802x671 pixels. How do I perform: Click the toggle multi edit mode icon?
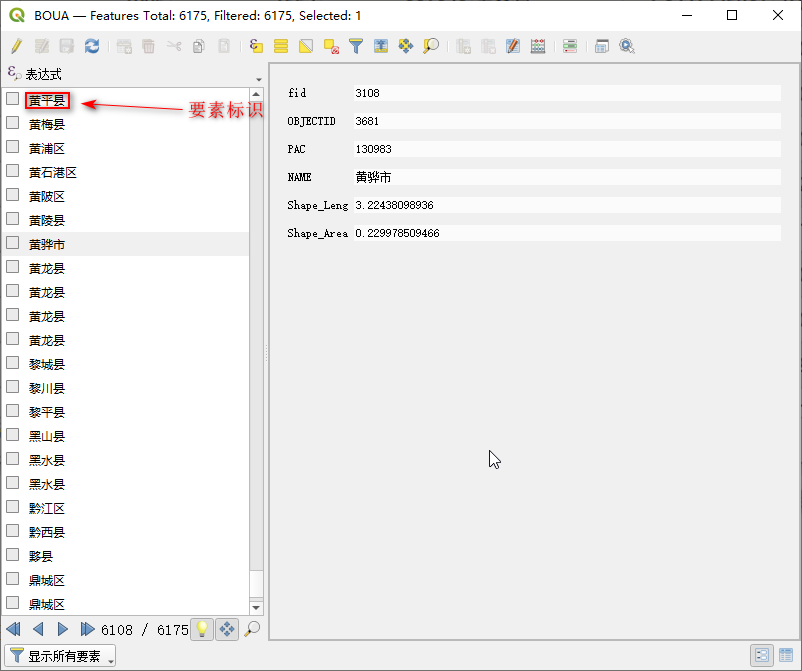pyautogui.click(x=42, y=46)
